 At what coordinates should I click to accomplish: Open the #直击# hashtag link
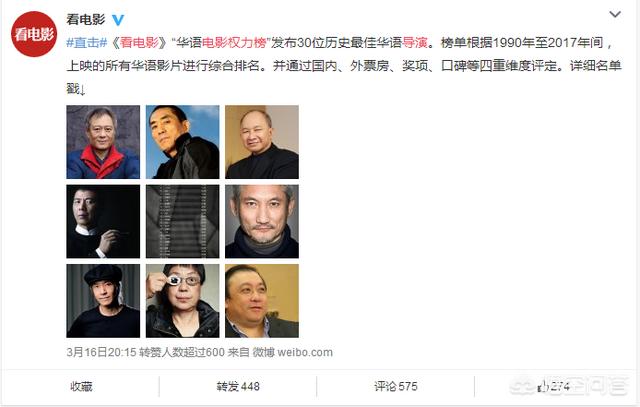[x=87, y=42]
